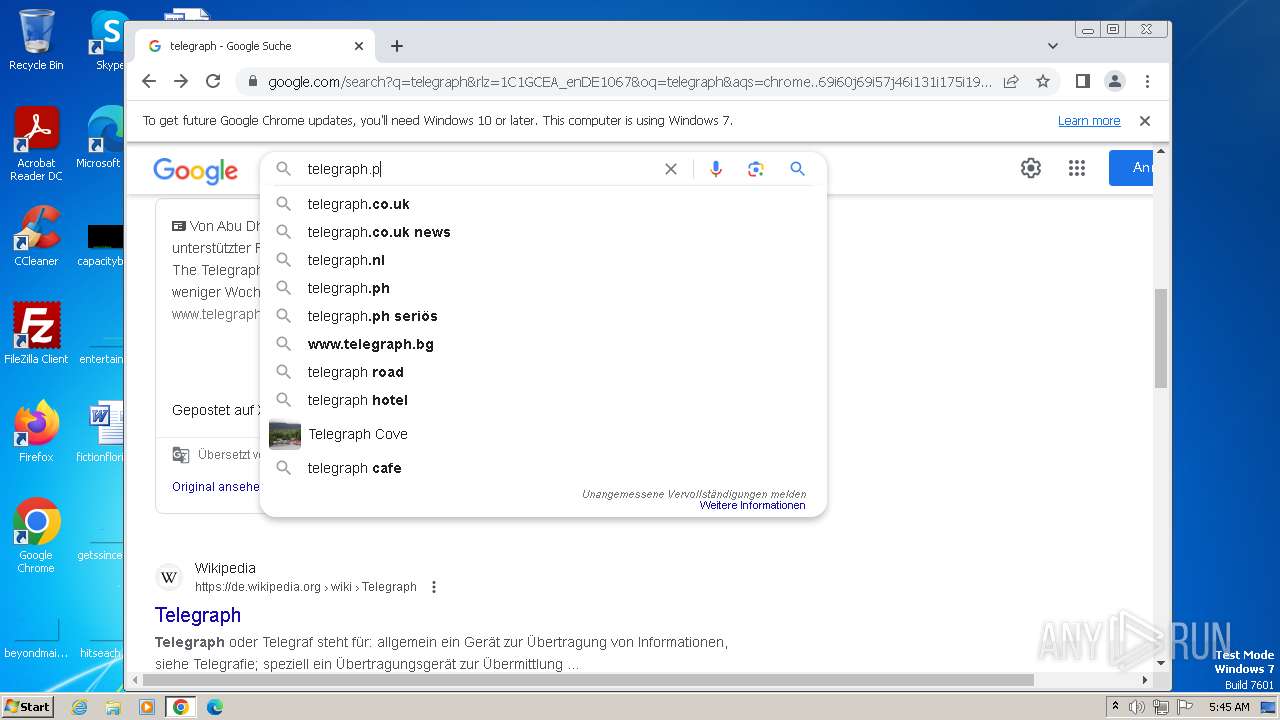Clear the search box with X icon
Image resolution: width=1280 pixels, height=720 pixels.
671,169
